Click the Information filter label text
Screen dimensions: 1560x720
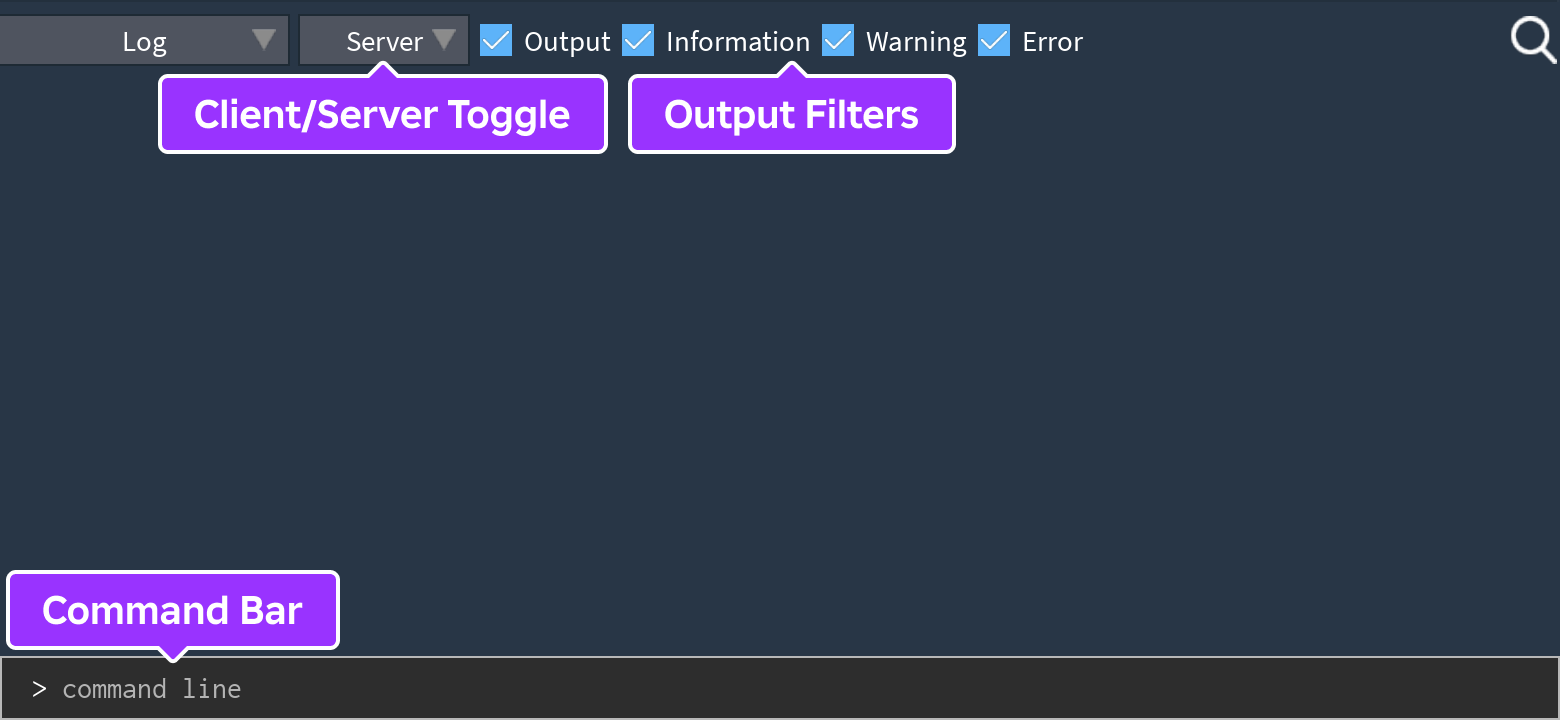(738, 42)
